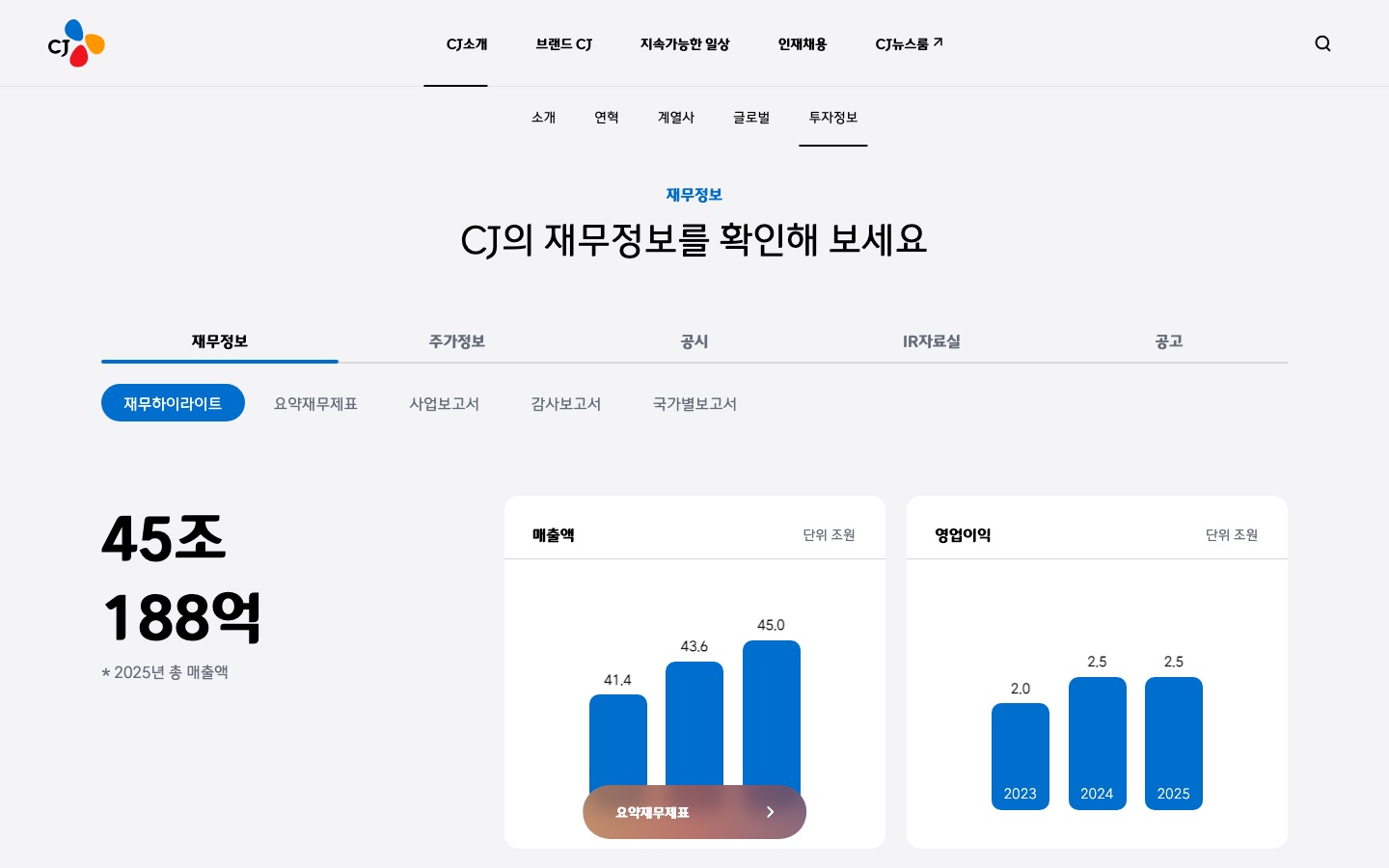Open the 사업보고서 sub-tab
The image size is (1389, 868).
[445, 404]
